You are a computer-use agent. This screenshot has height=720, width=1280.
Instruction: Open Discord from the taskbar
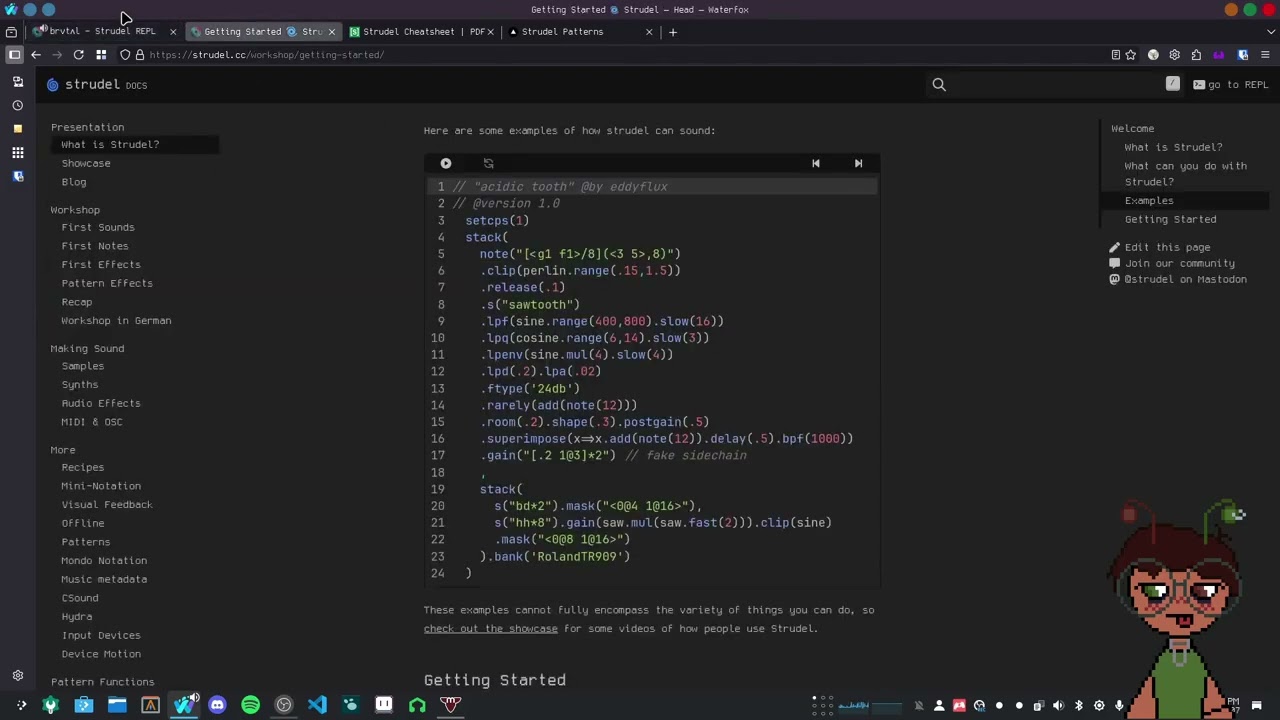coord(217,705)
